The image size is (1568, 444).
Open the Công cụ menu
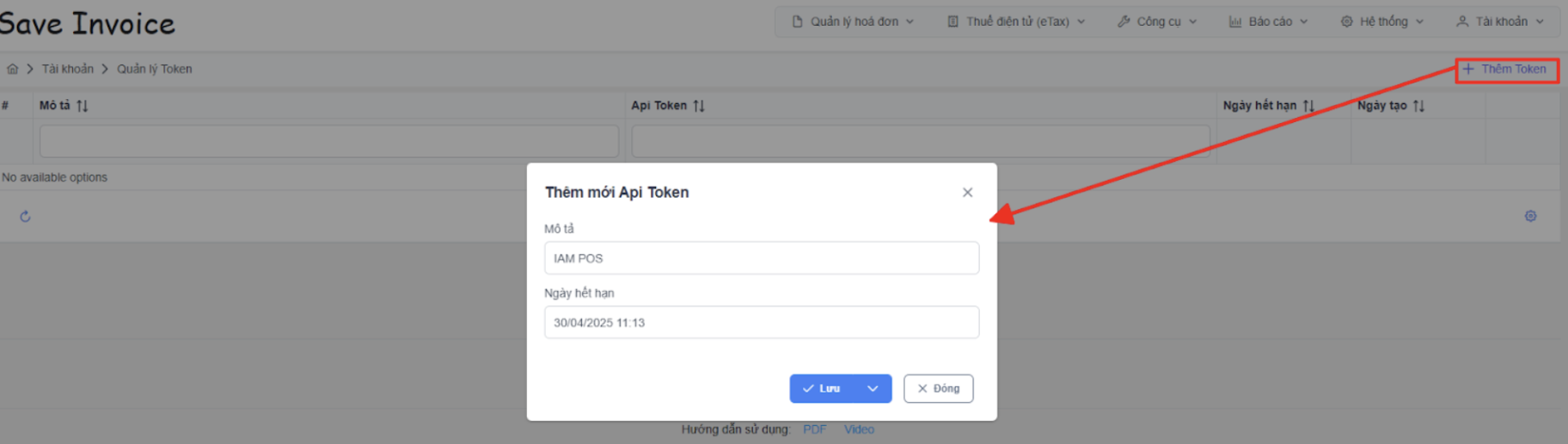tap(1157, 22)
